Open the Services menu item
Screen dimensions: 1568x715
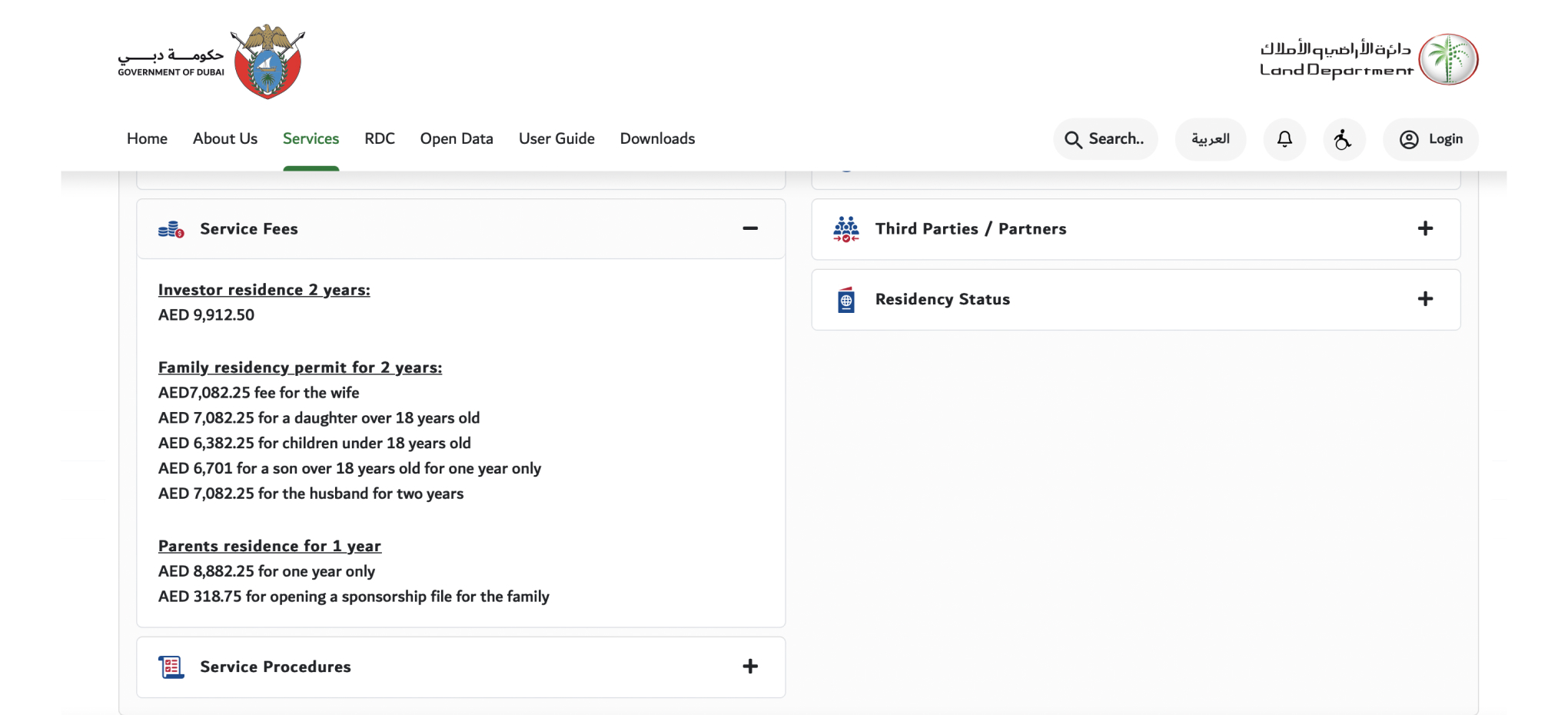(311, 139)
